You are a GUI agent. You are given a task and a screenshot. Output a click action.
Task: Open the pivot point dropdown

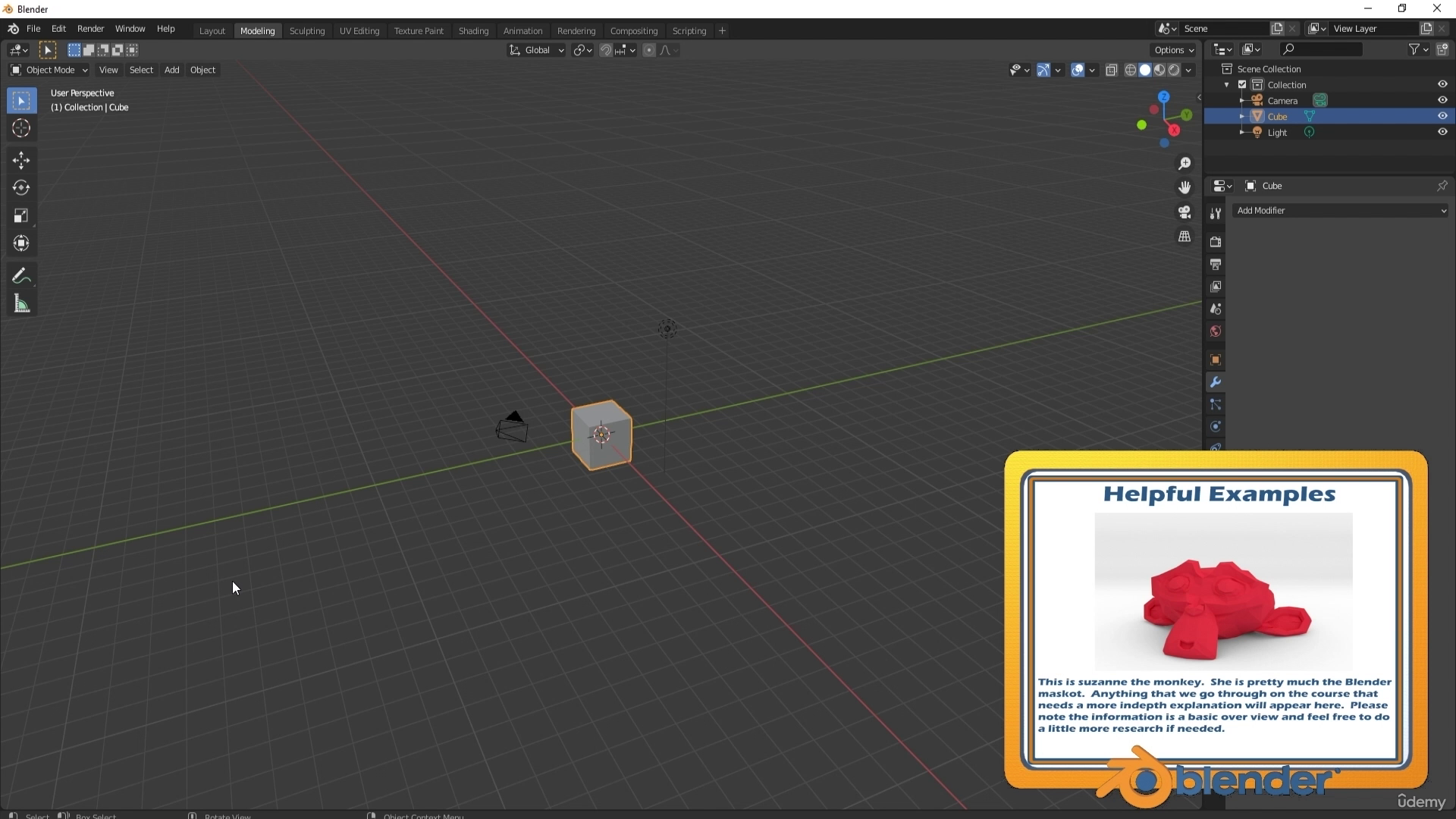click(583, 50)
